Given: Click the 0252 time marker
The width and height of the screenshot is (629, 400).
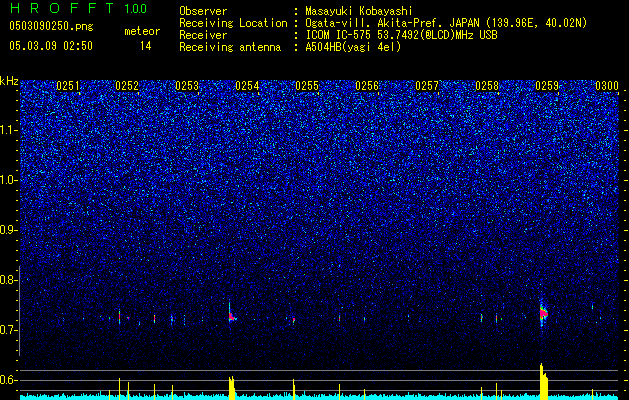Looking at the screenshot, I should pos(127,86).
